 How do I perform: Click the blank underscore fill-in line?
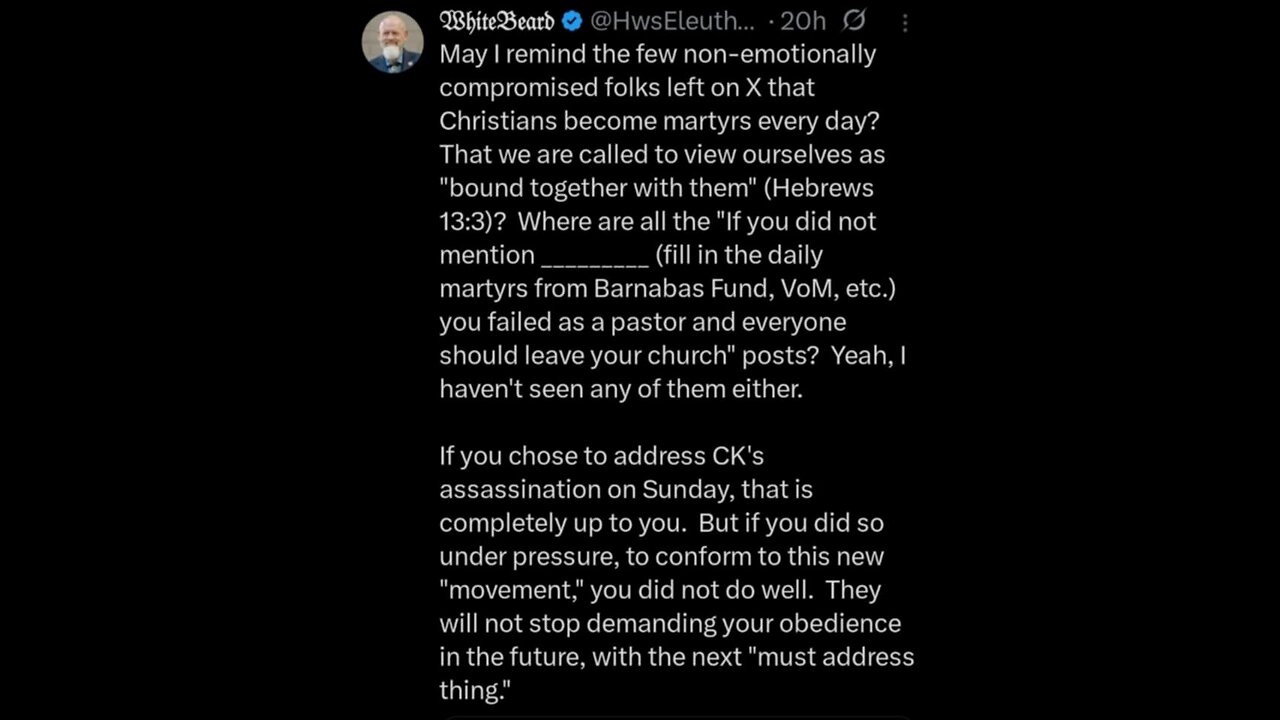[x=594, y=256]
